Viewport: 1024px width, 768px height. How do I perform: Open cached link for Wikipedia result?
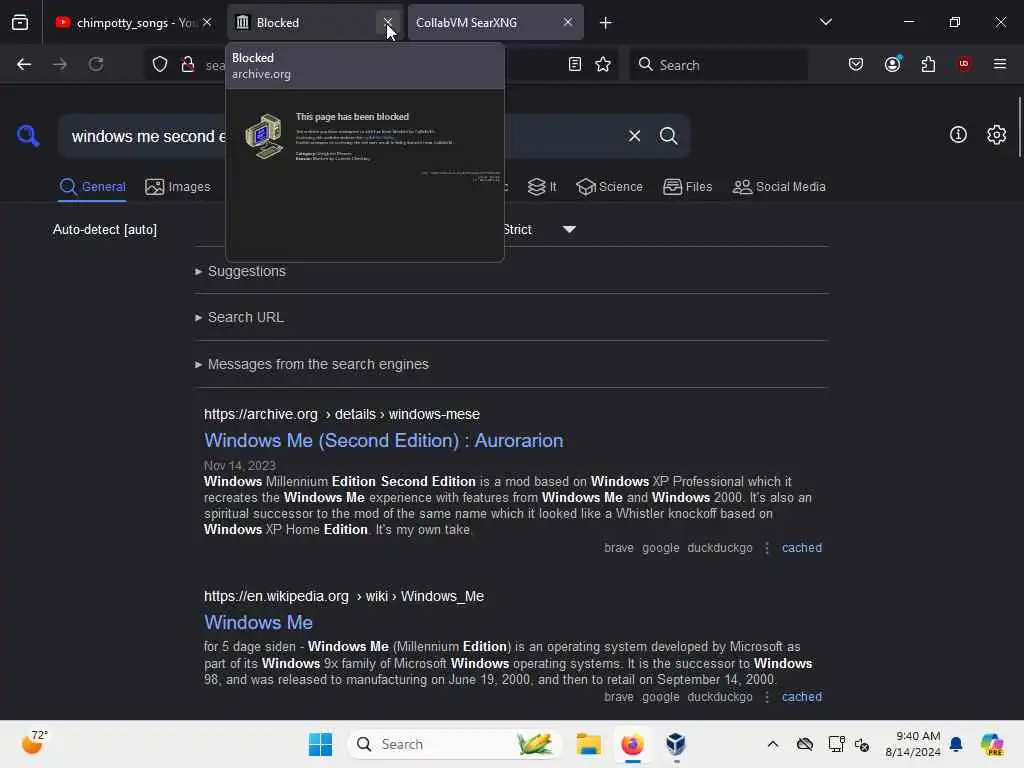pos(801,697)
